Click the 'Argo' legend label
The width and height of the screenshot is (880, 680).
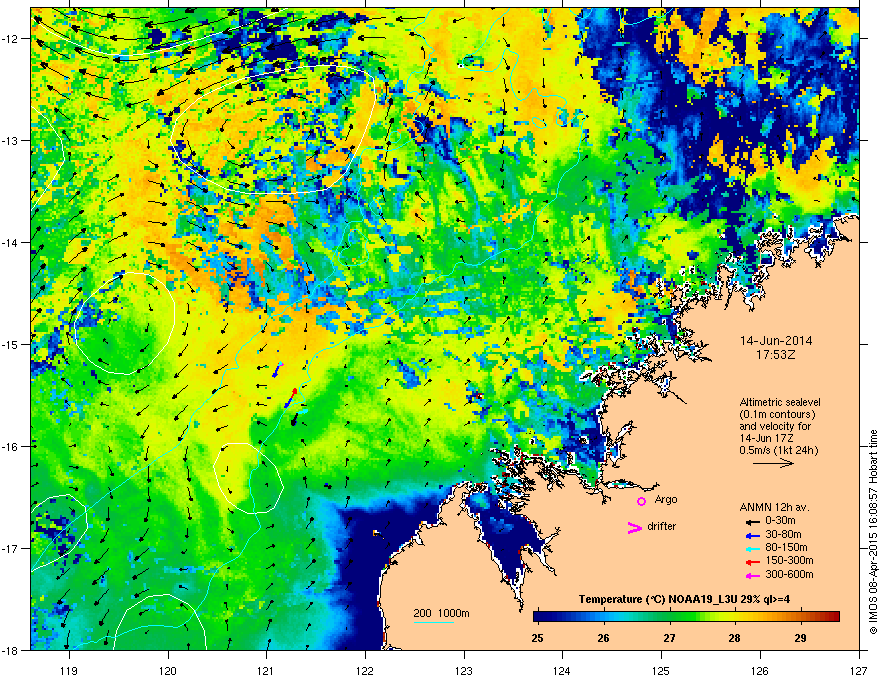tap(666, 499)
